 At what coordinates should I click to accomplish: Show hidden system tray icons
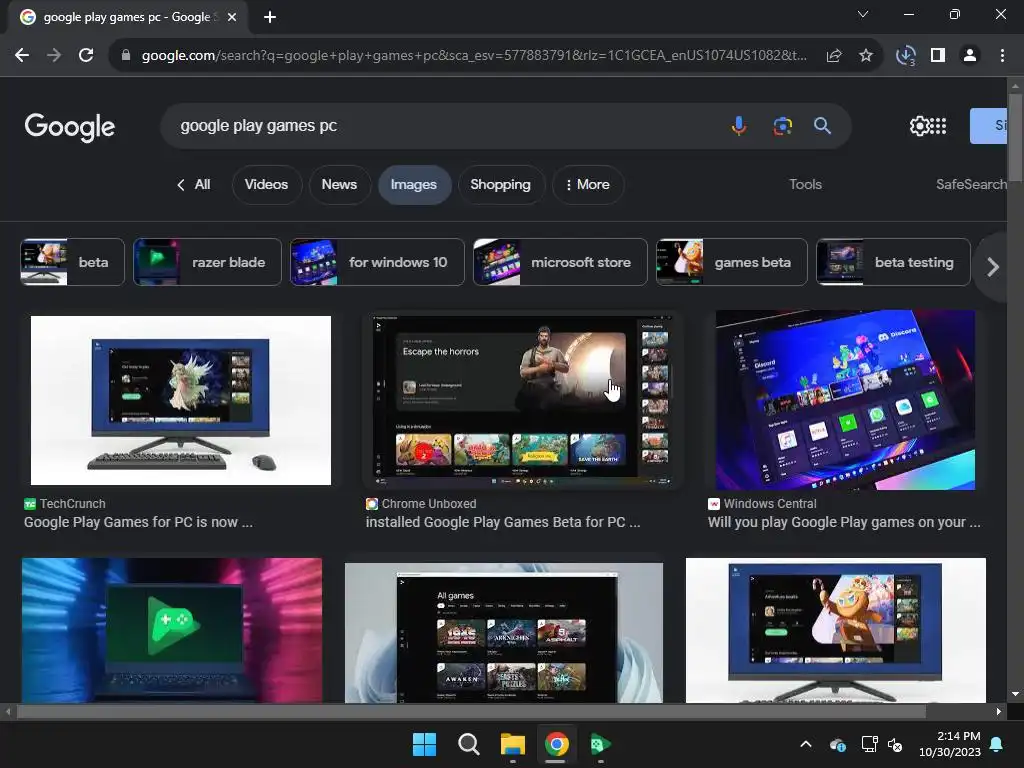tap(806, 744)
